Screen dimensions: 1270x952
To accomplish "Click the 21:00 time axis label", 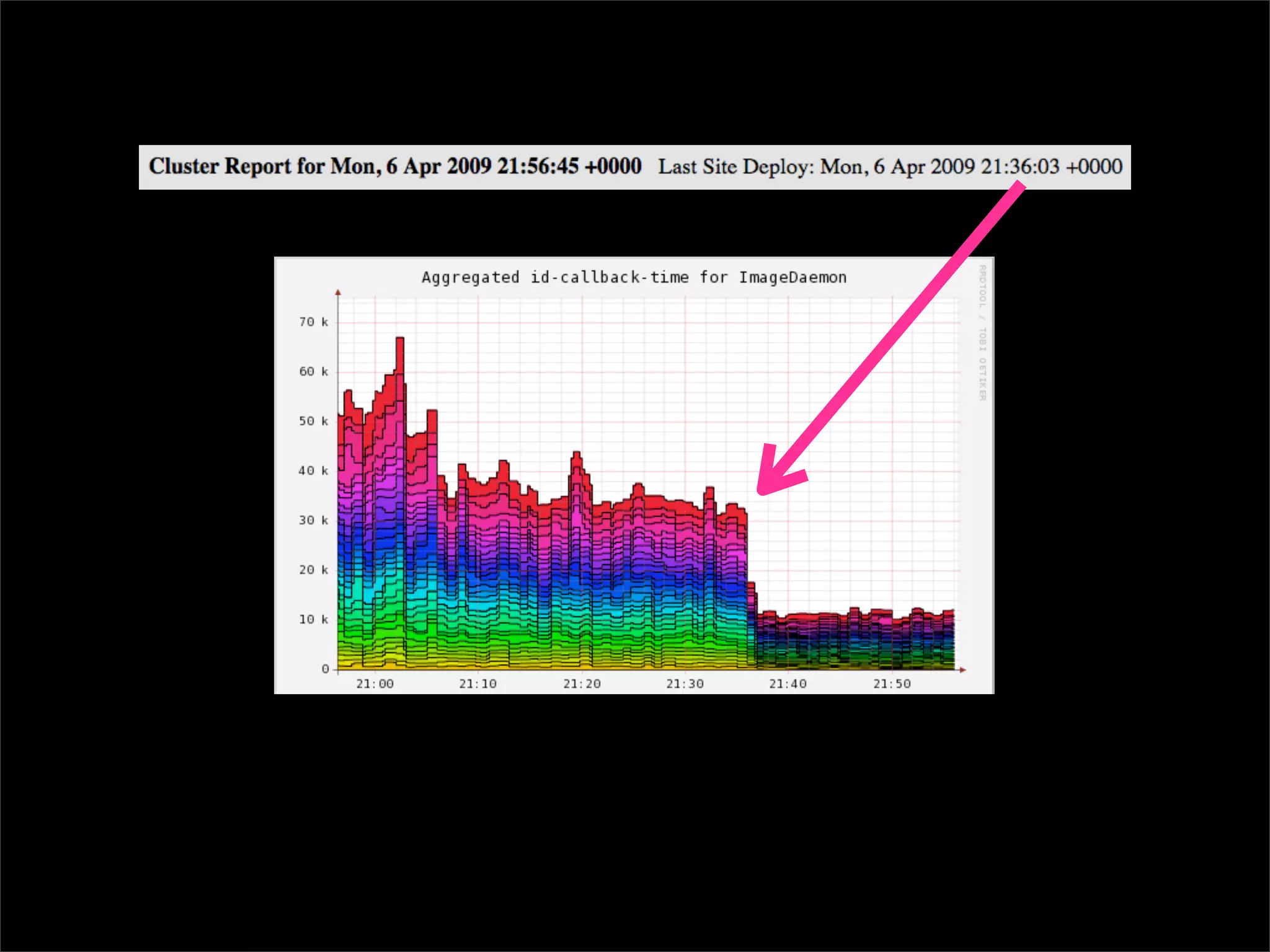I will point(375,684).
